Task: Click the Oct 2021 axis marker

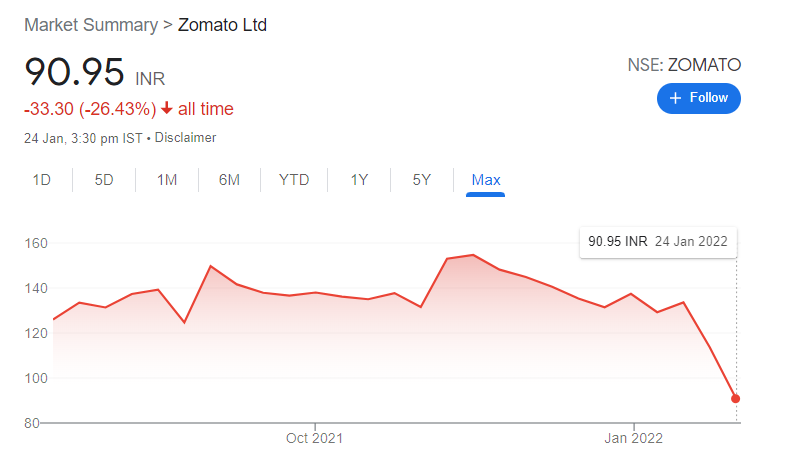Action: click(x=314, y=438)
